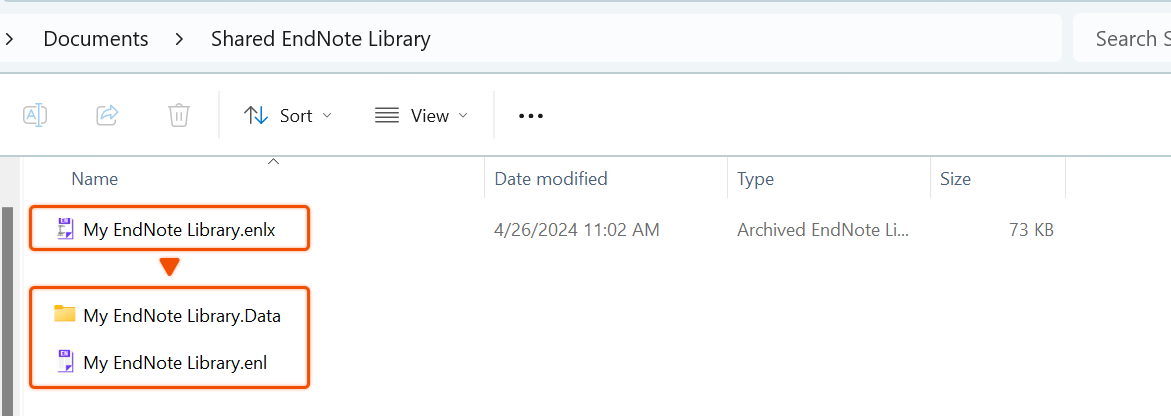
Task: Select the enlx archive file icon
Action: point(66,229)
